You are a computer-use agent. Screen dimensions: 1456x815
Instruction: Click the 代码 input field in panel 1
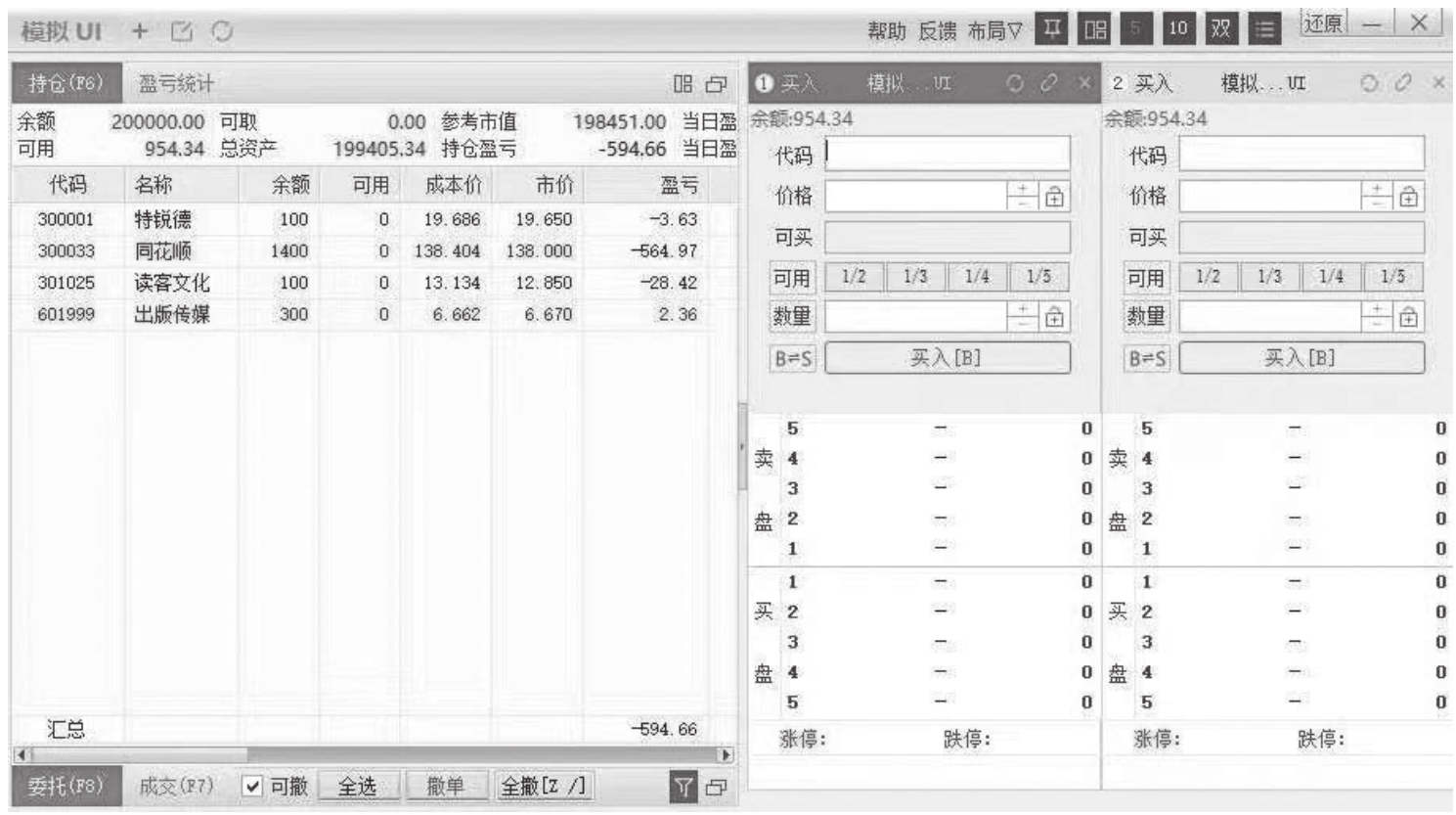948,155
